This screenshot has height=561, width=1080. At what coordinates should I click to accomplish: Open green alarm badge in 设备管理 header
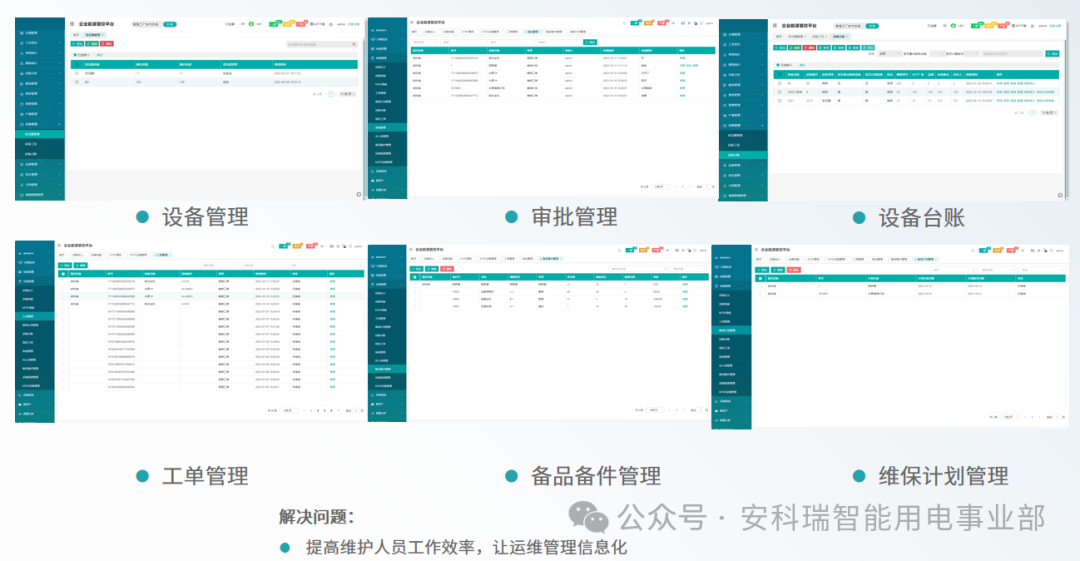[x=273, y=24]
